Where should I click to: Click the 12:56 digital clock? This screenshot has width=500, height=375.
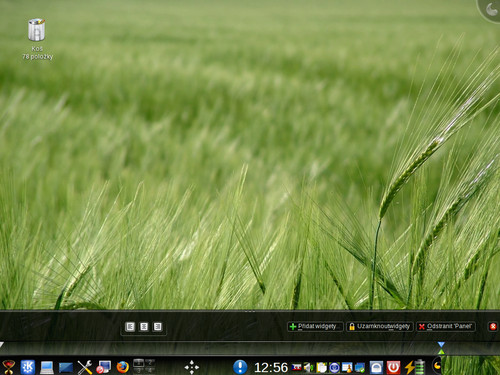pos(271,367)
